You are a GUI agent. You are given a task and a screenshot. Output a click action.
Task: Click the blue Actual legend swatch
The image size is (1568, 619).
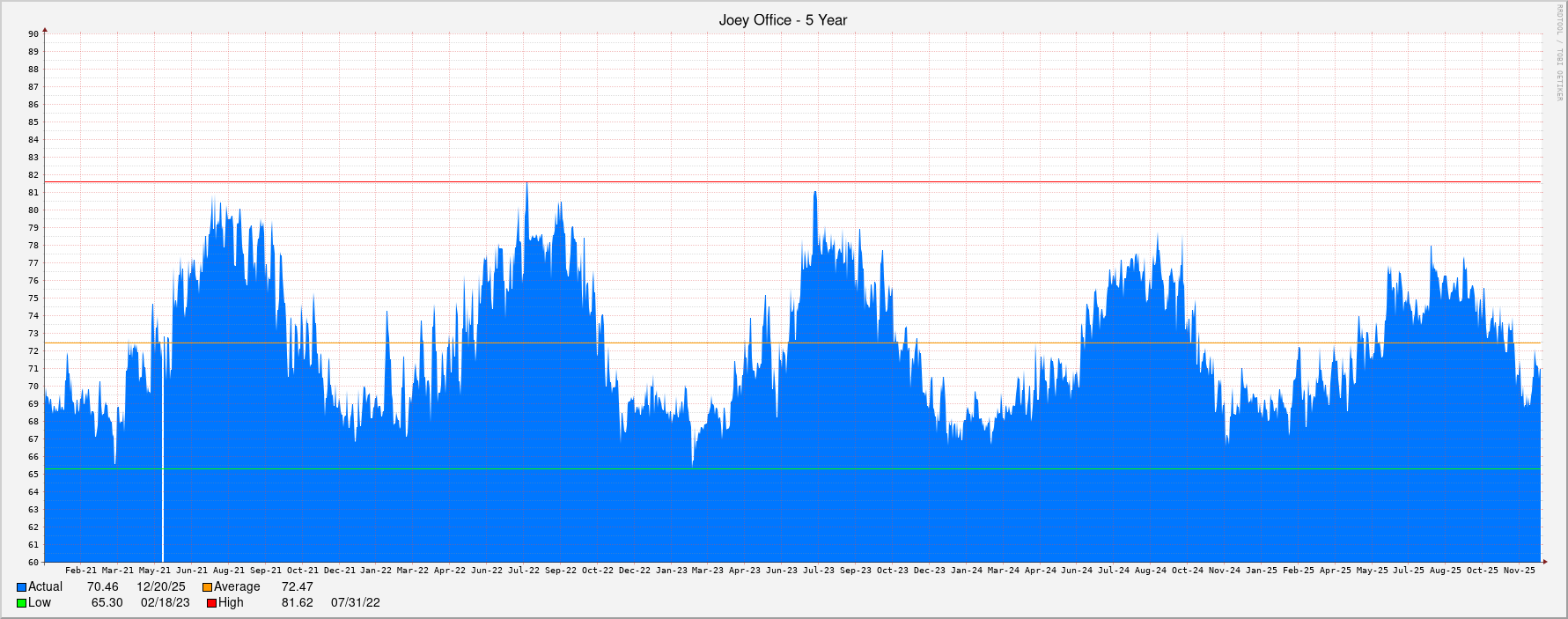click(x=21, y=587)
